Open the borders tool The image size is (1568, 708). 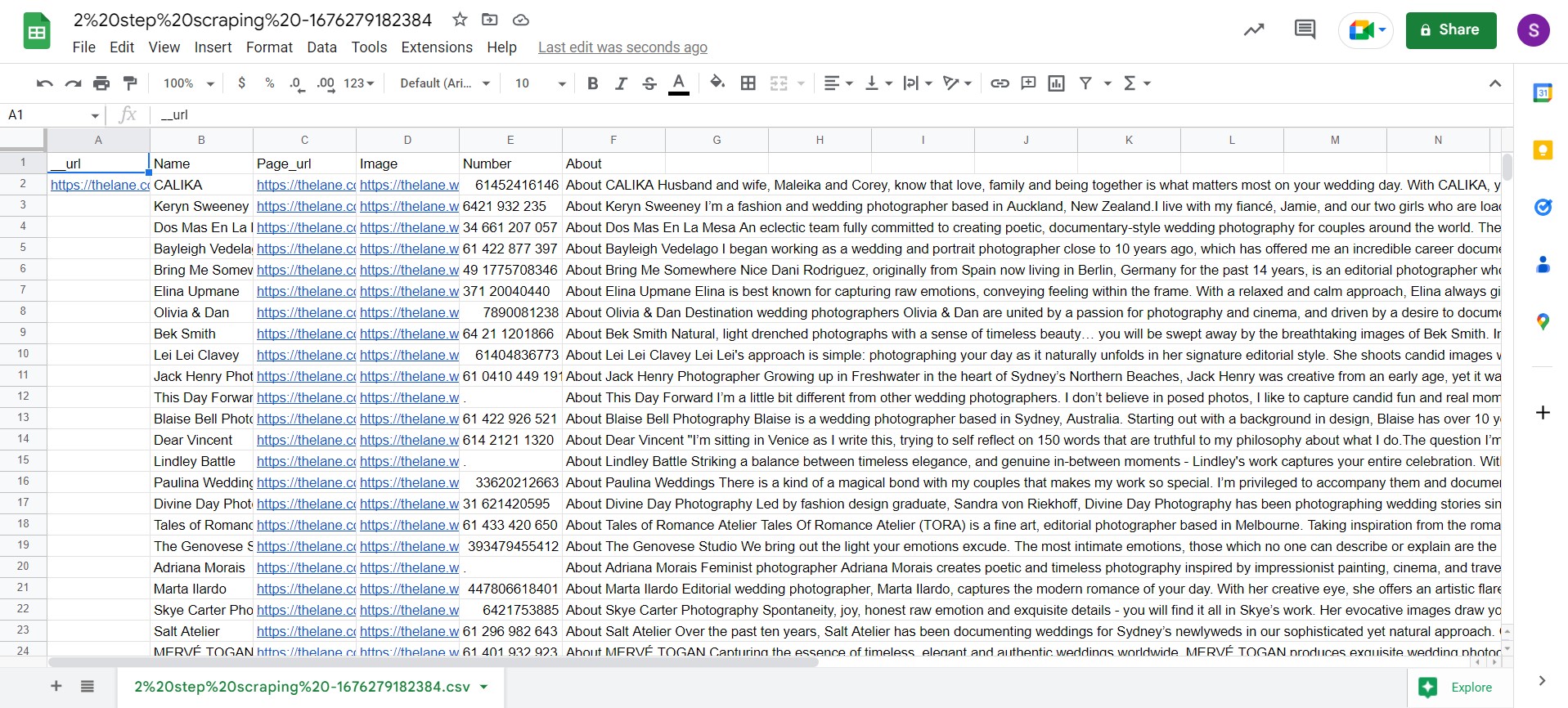pos(748,83)
